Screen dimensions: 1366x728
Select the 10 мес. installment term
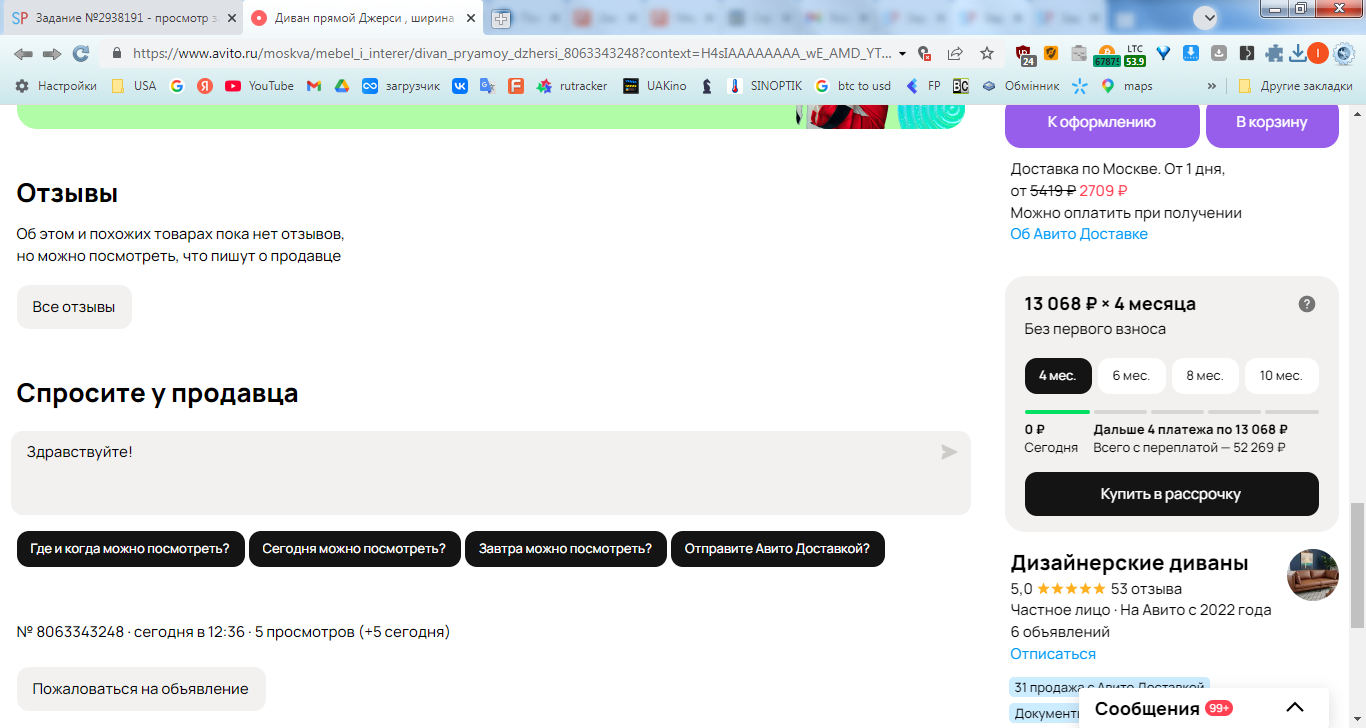1281,376
